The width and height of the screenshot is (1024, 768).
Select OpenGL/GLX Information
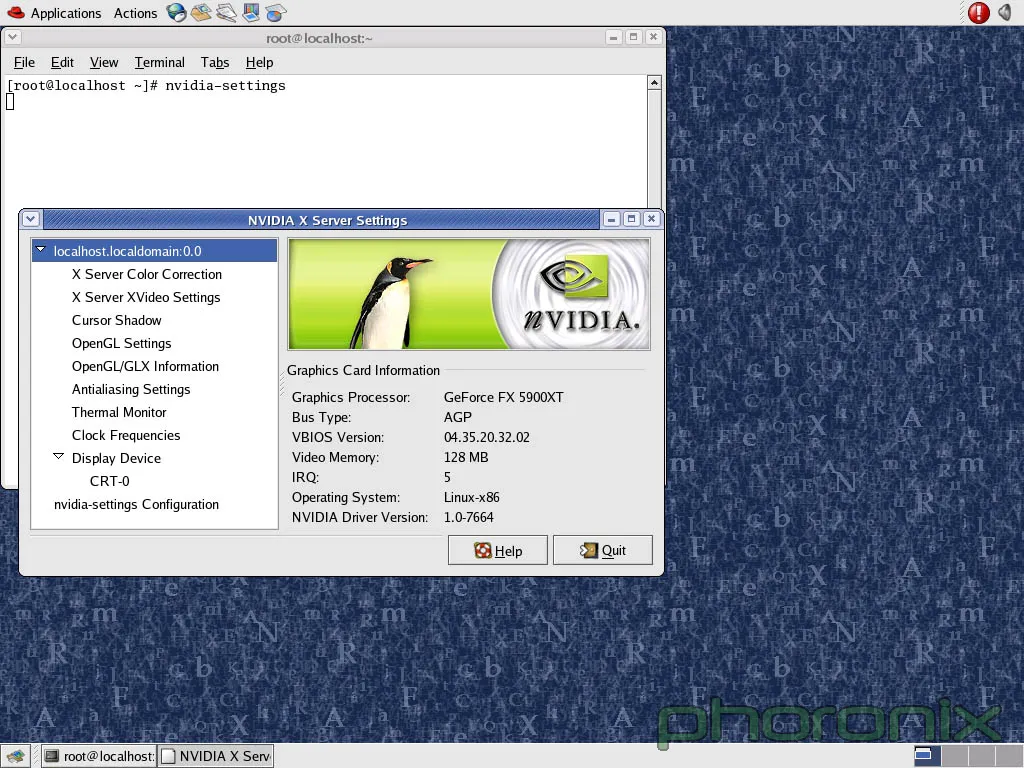pyautogui.click(x=145, y=366)
